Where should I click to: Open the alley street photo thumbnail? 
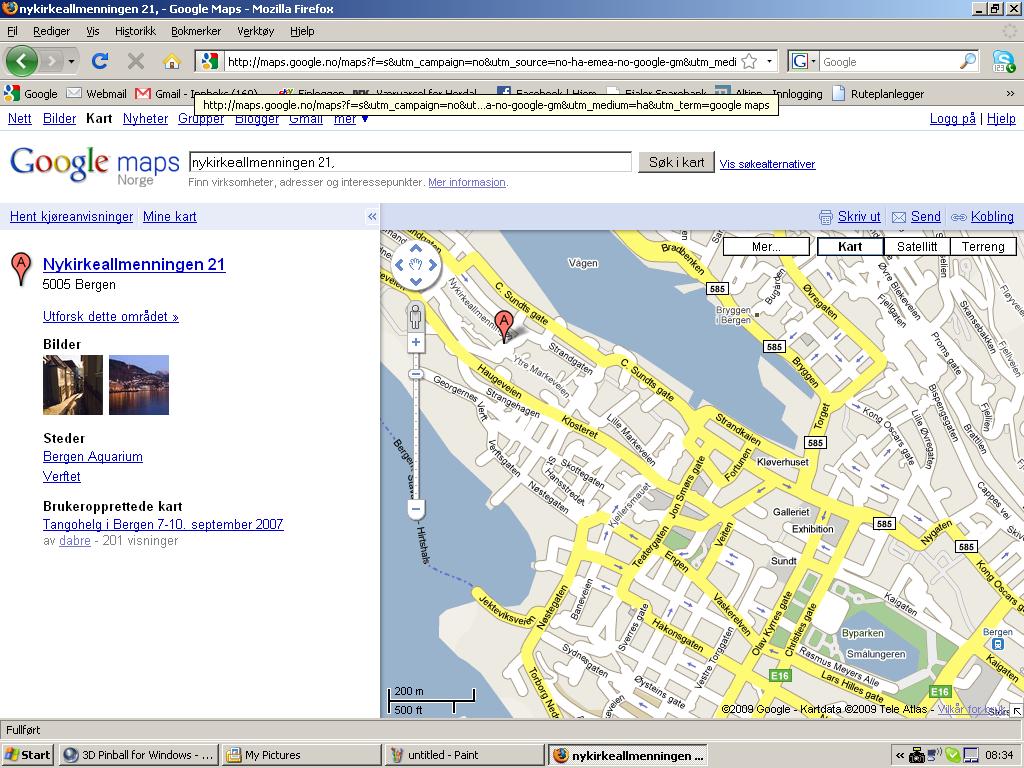tap(73, 385)
